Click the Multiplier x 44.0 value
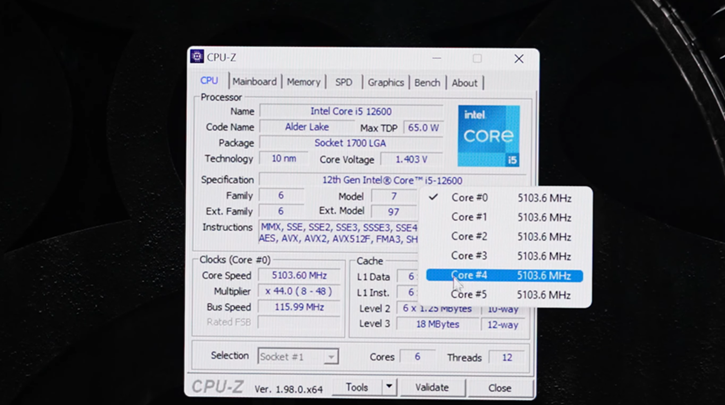Image resolution: width=725 pixels, height=405 pixels. tap(299, 291)
